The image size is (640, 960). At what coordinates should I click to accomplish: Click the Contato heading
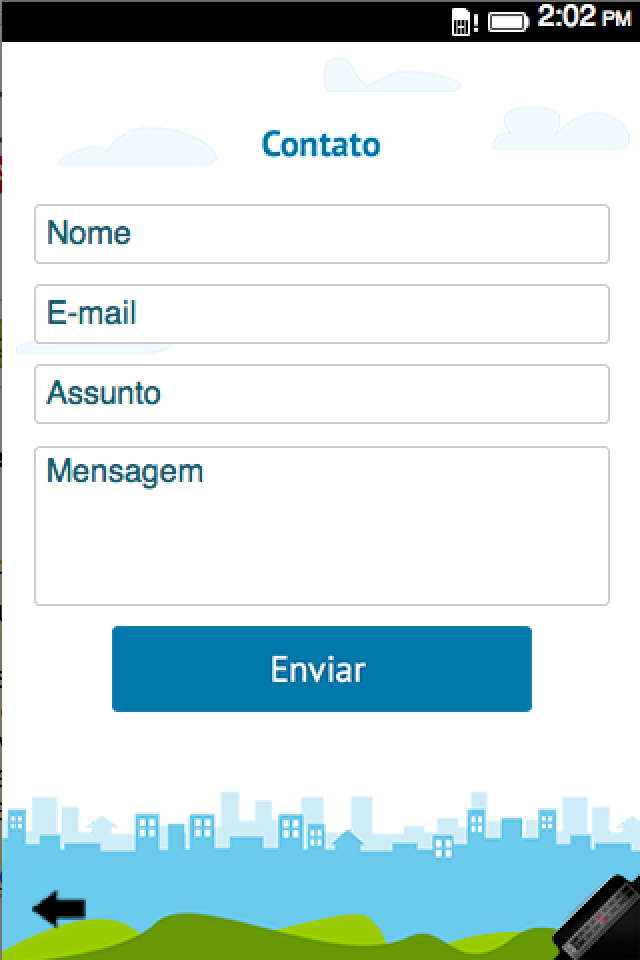point(321,145)
